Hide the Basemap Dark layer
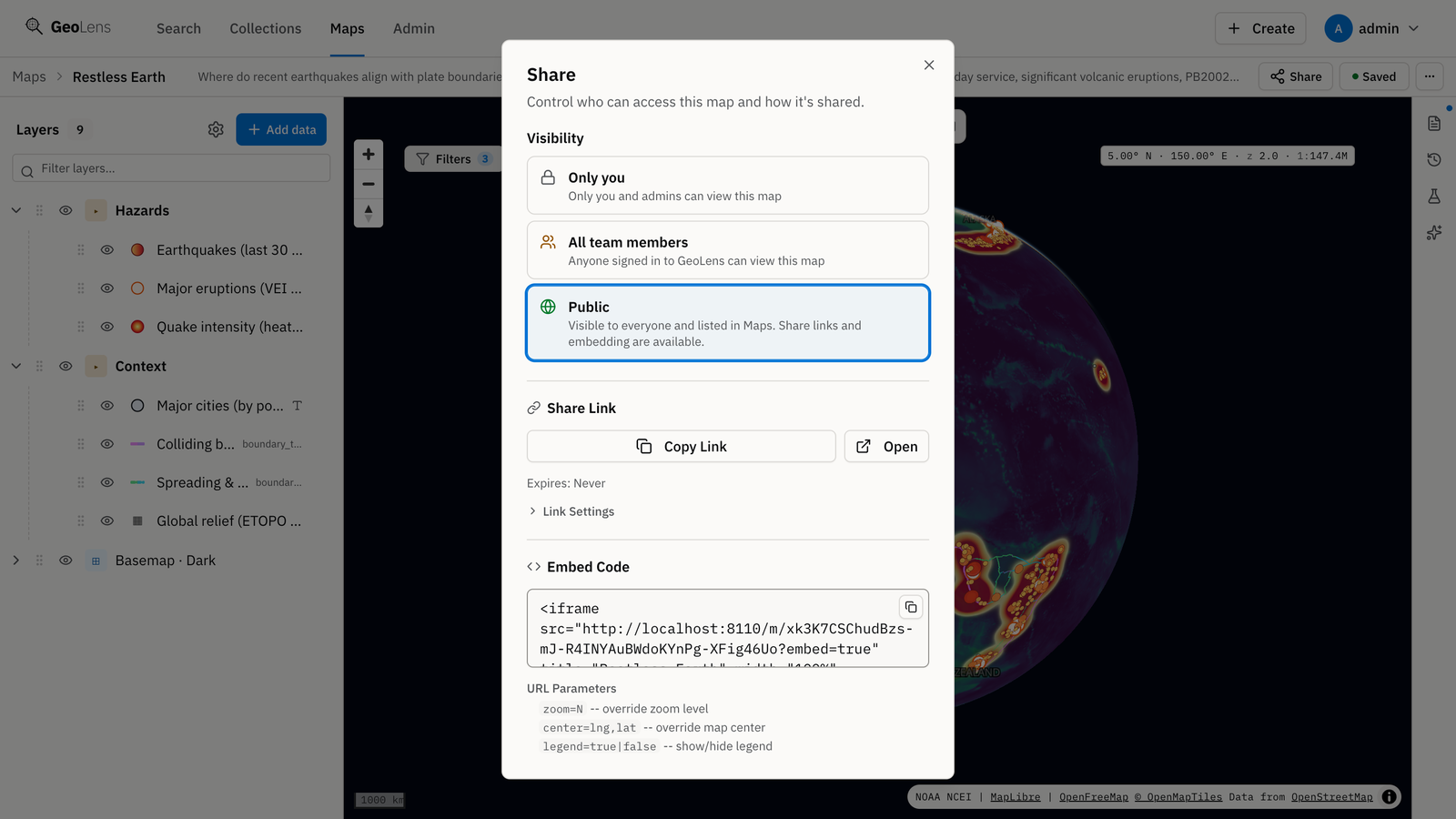The image size is (1456, 819). coord(66,561)
